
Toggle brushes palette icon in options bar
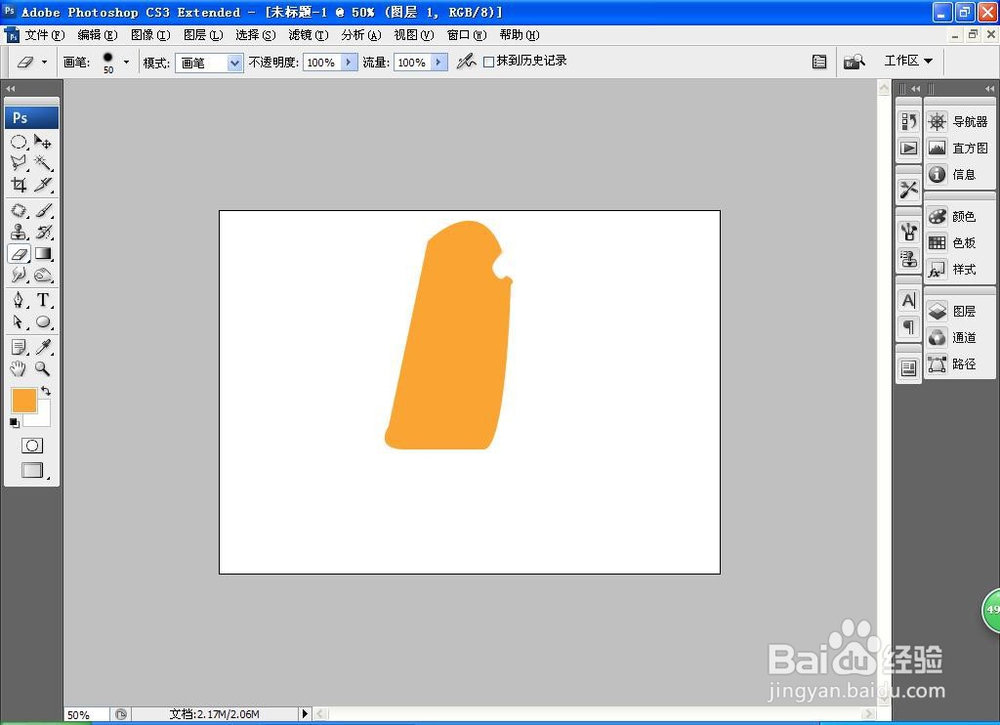coord(820,62)
